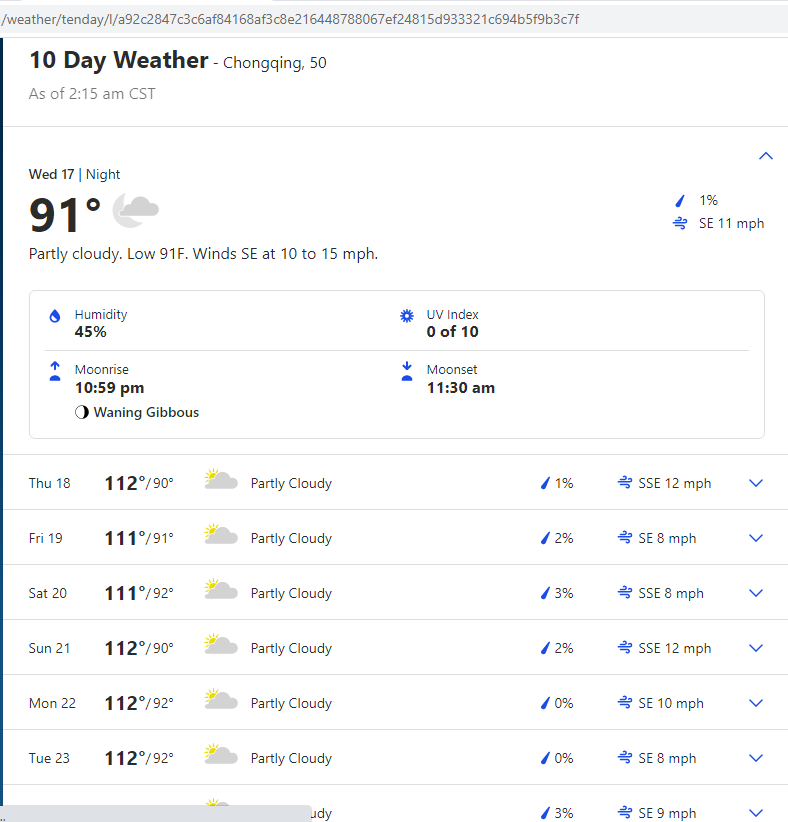
Task: Click the Waning Gibbous moon phase icon
Action: point(82,412)
